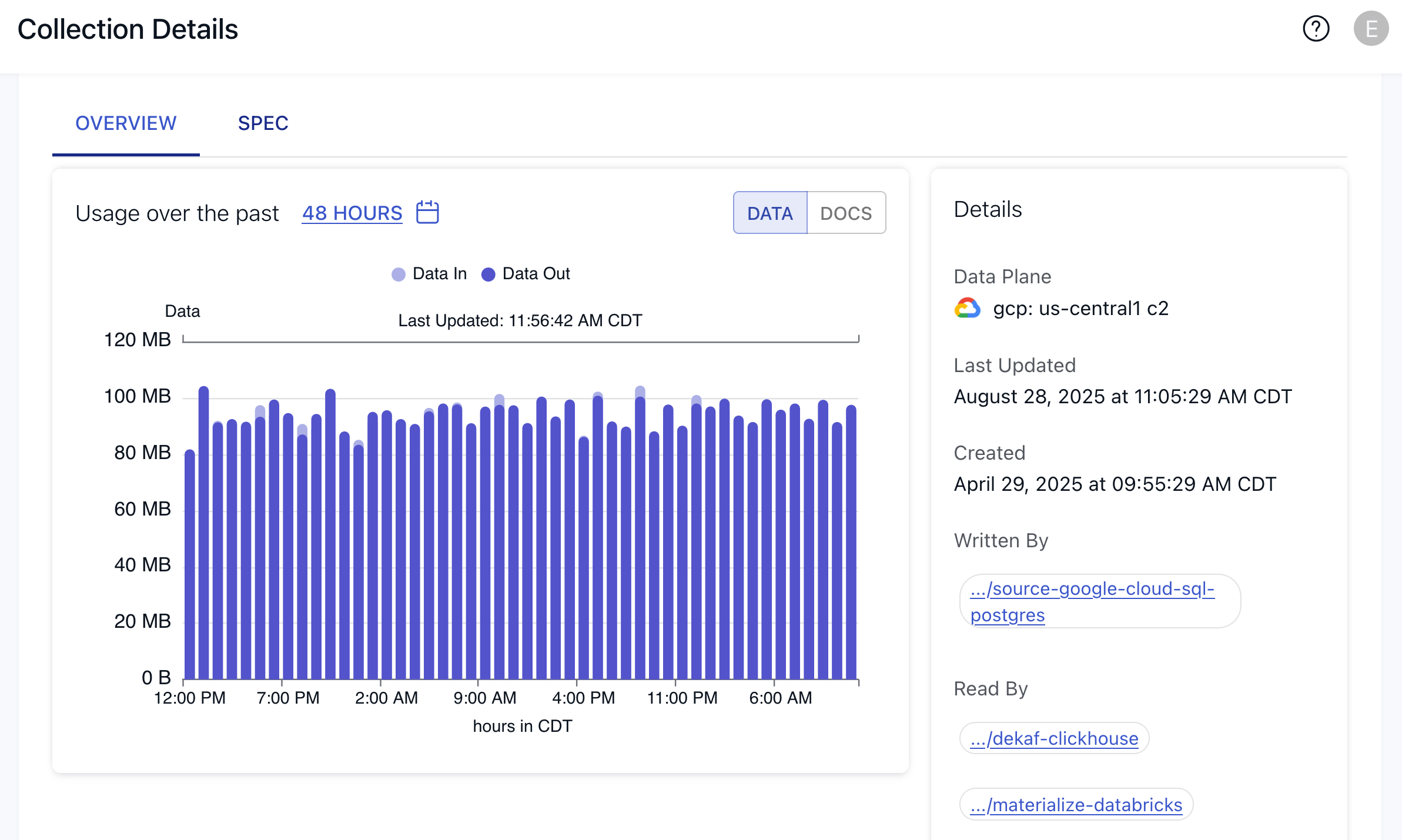Image resolution: width=1402 pixels, height=840 pixels.
Task: Open the help question mark icon
Action: (x=1316, y=29)
